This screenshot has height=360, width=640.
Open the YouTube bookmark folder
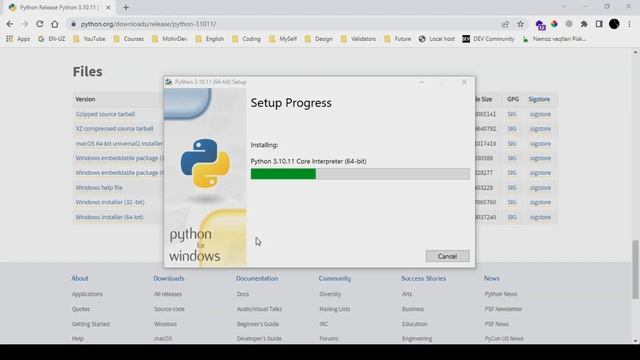click(x=89, y=39)
